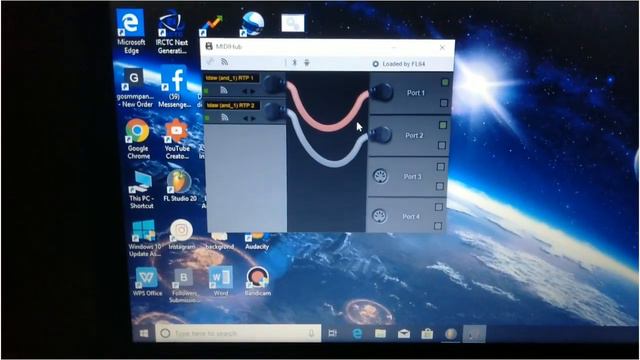Open Facebook Messenger desktop shortcut
The height and width of the screenshot is (360, 640).
tap(175, 87)
